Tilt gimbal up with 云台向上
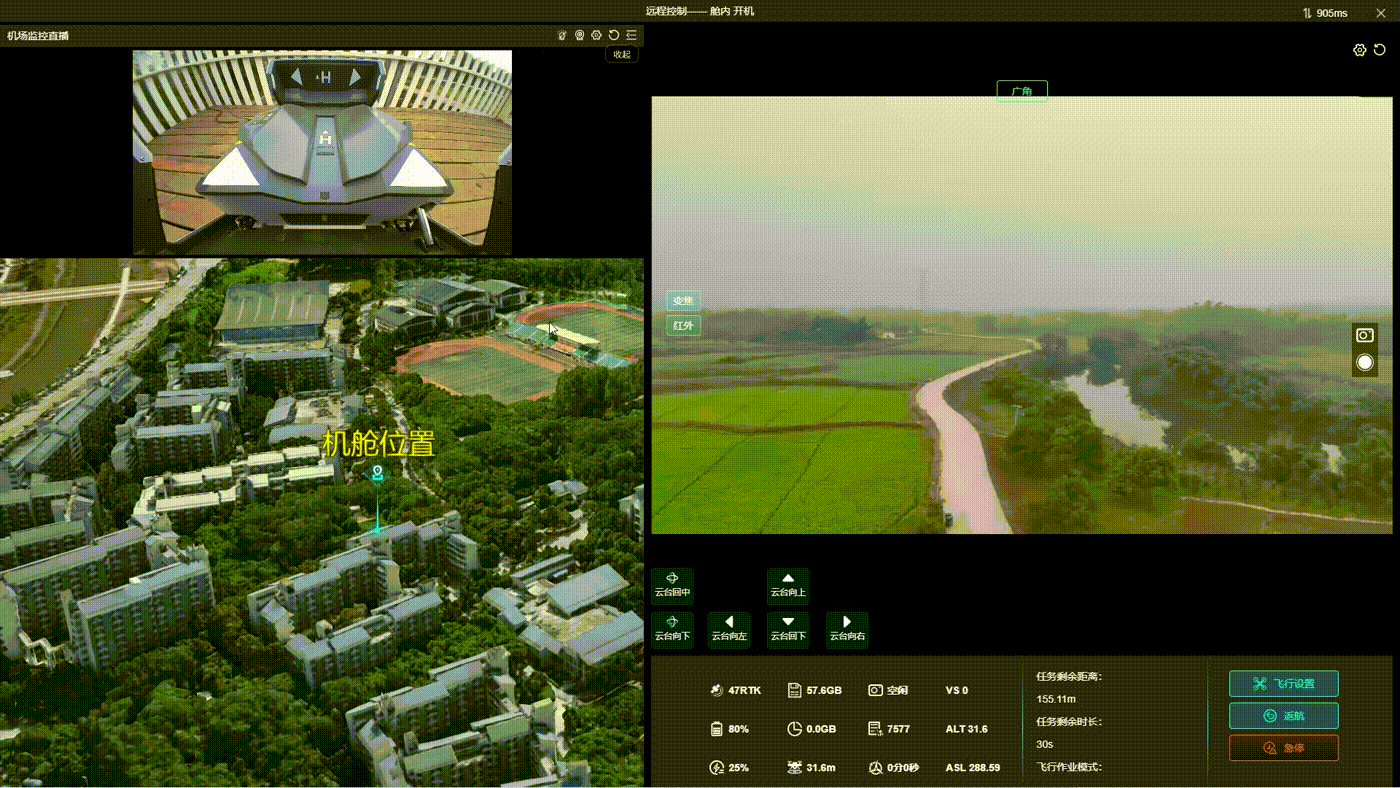Image resolution: width=1400 pixels, height=788 pixels. point(788,586)
